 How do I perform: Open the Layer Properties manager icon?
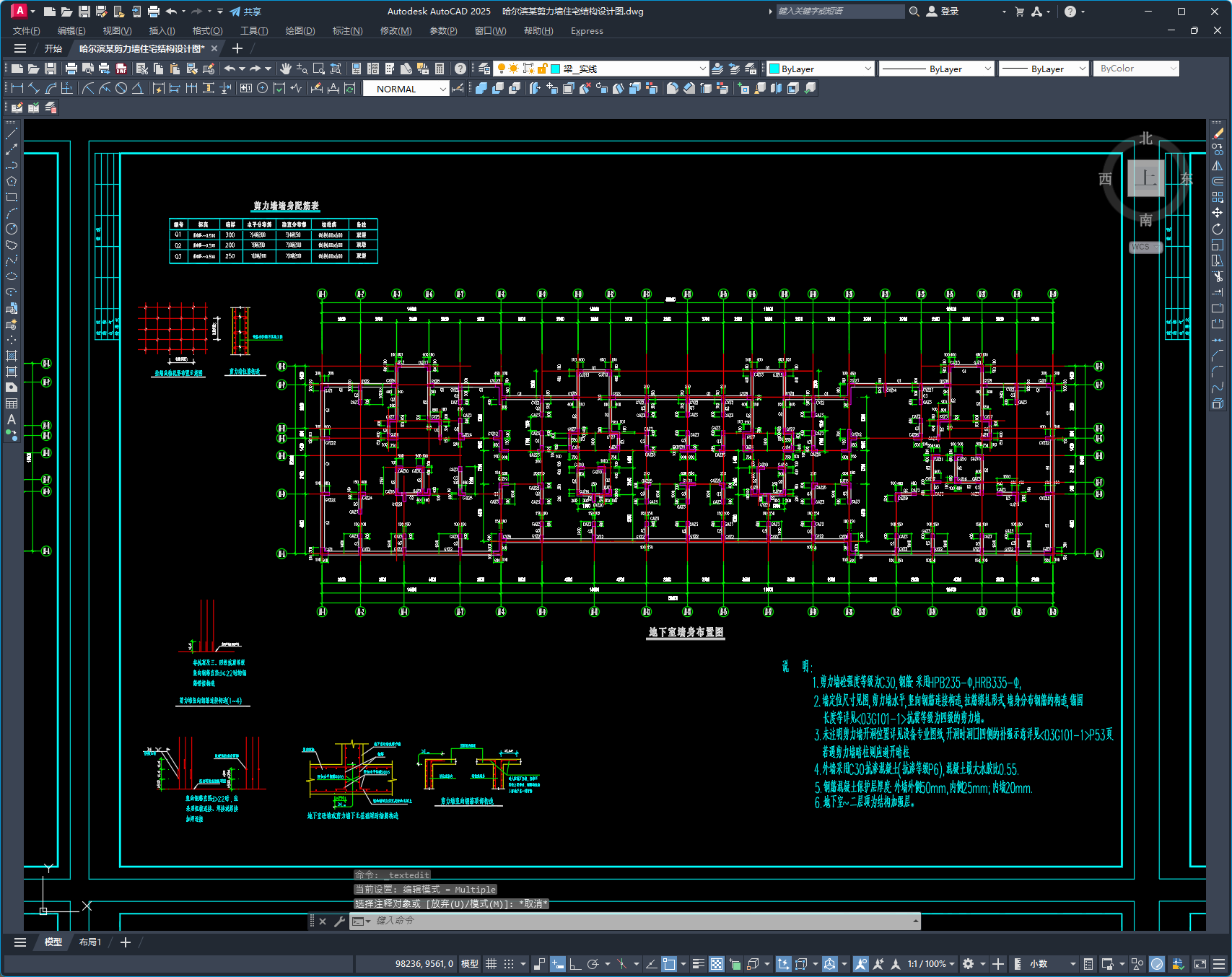(x=484, y=69)
